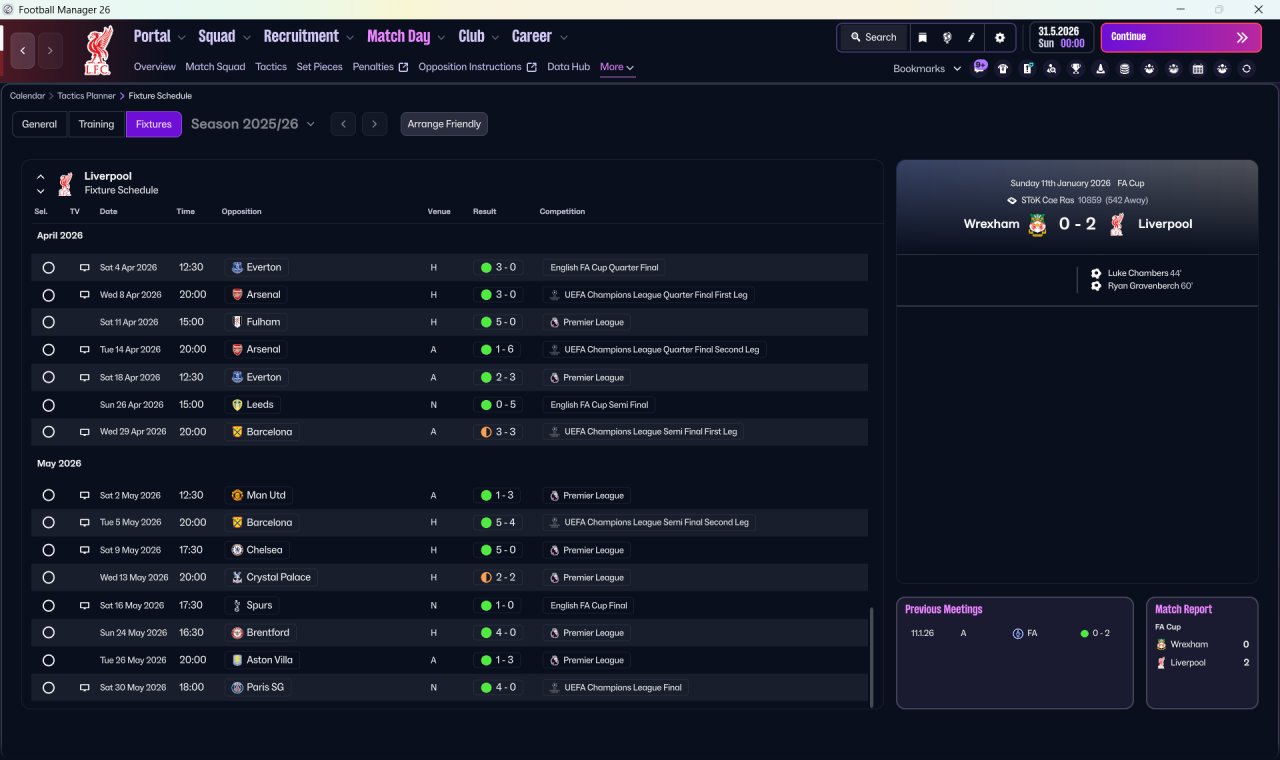Select the radio button for the Leeds Semi Final
This screenshot has width=1280, height=760.
point(48,405)
